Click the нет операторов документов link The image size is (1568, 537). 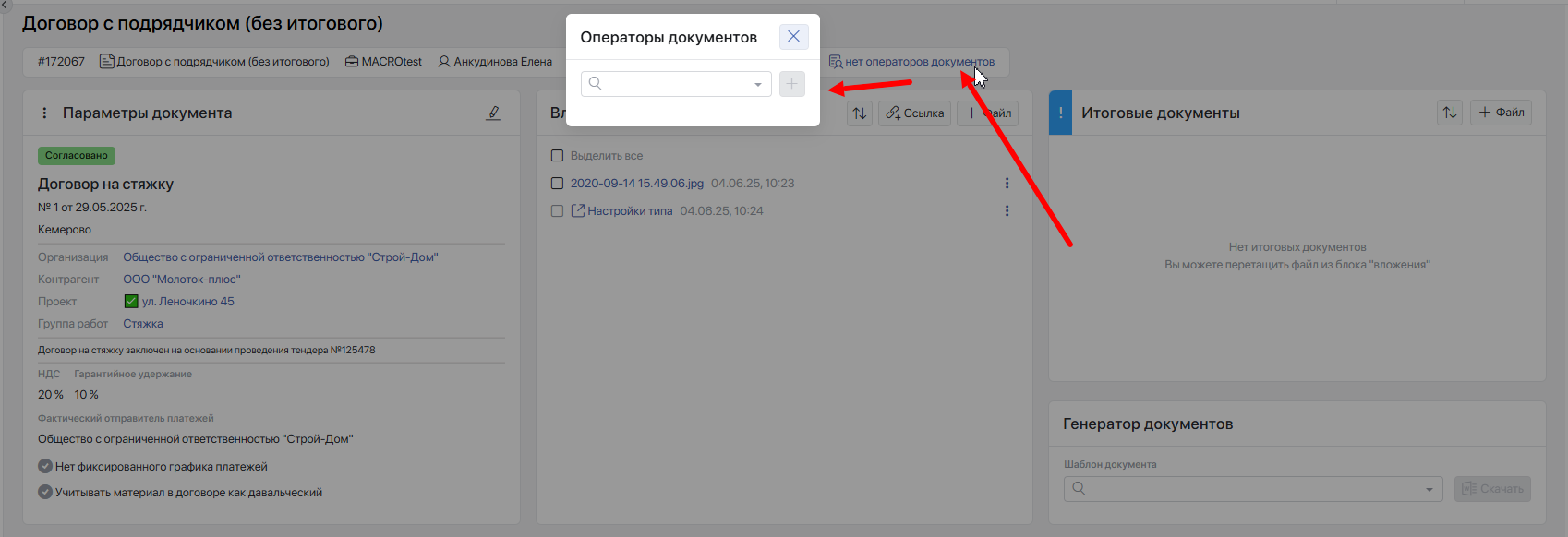pos(919,62)
